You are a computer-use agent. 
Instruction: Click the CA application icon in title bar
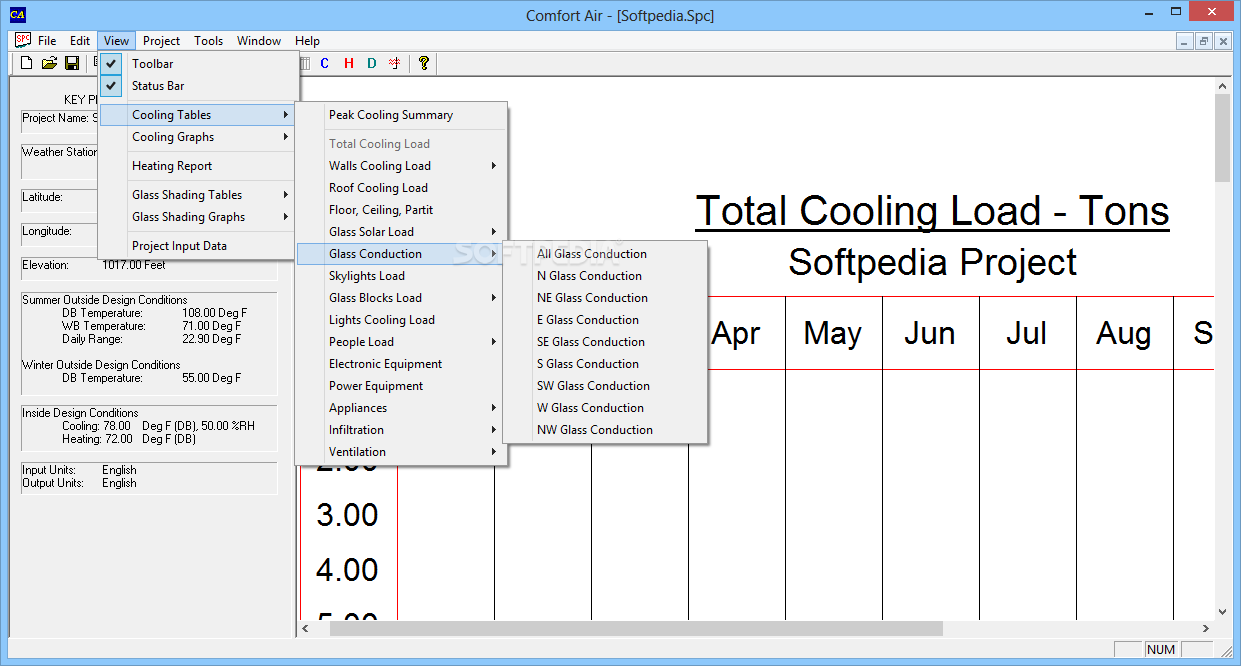click(17, 14)
